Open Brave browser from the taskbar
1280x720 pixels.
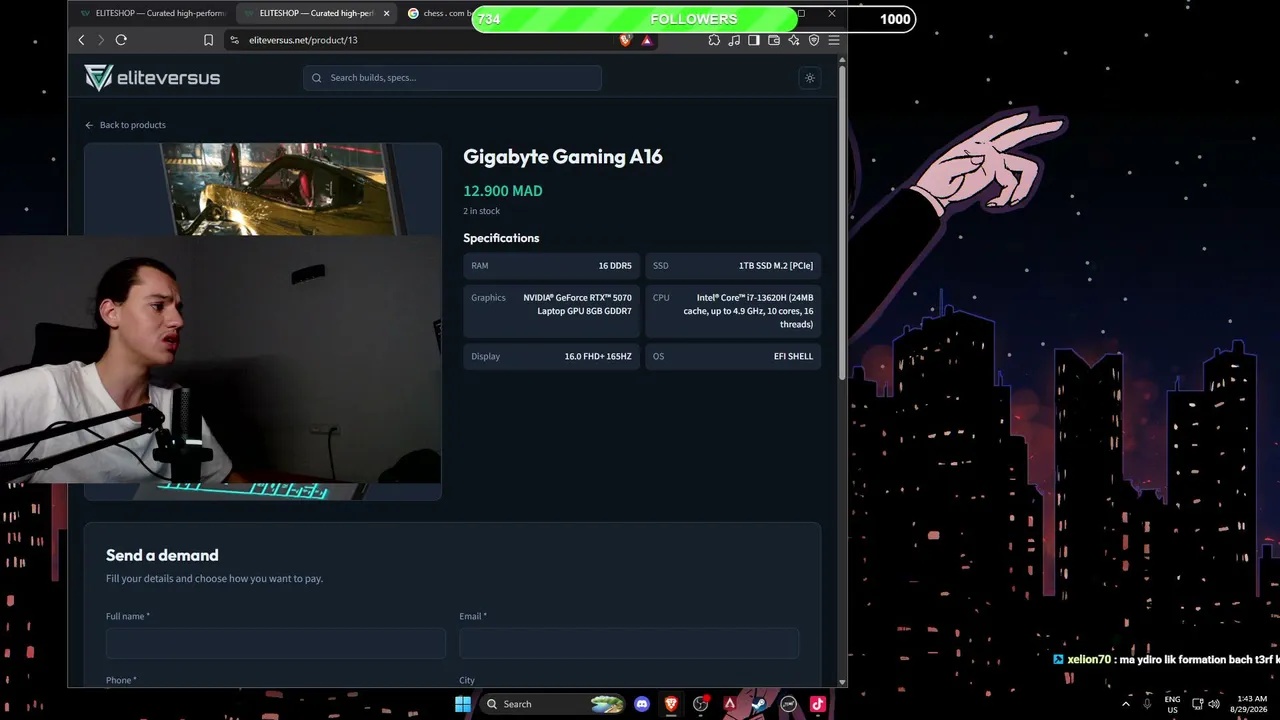pos(671,704)
